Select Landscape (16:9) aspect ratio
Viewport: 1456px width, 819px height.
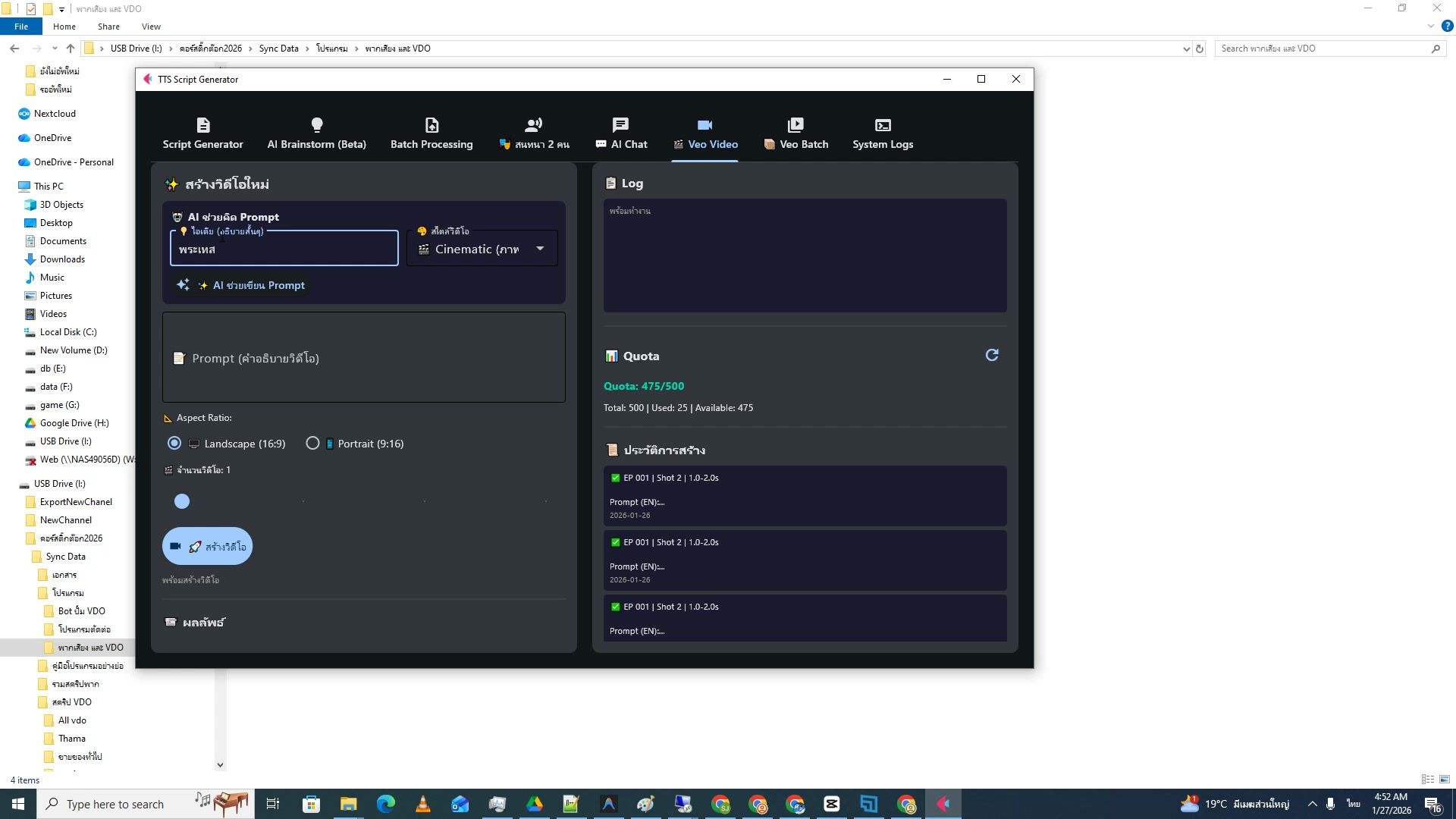(174, 443)
